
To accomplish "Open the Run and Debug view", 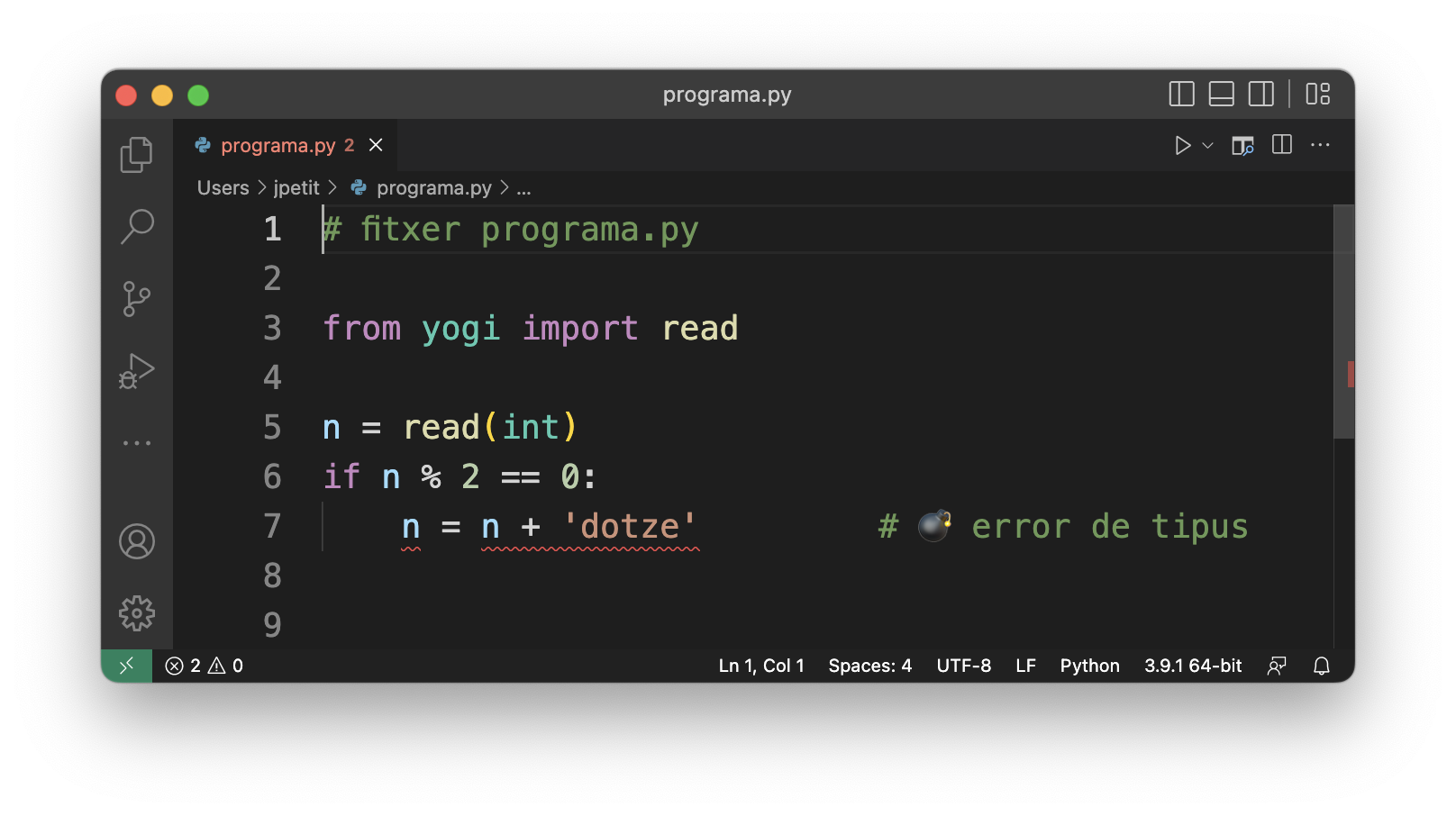I will pyautogui.click(x=137, y=371).
